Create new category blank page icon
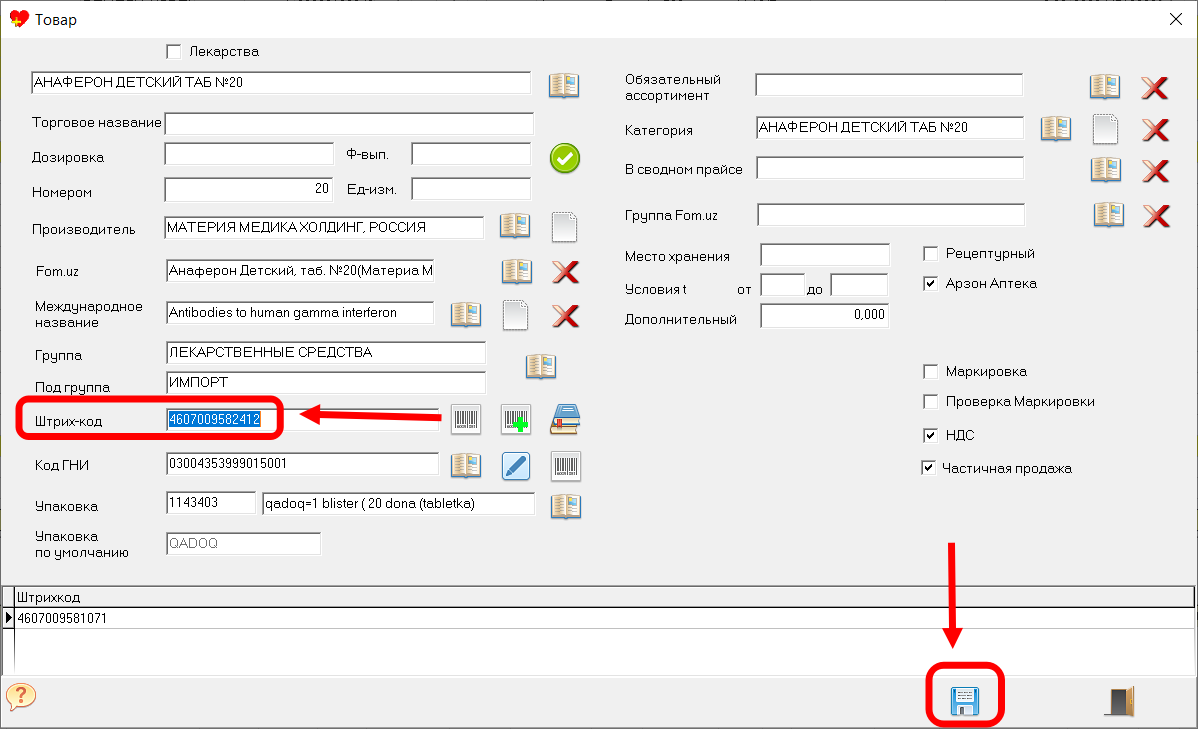The image size is (1198, 729). pyautogui.click(x=1106, y=129)
